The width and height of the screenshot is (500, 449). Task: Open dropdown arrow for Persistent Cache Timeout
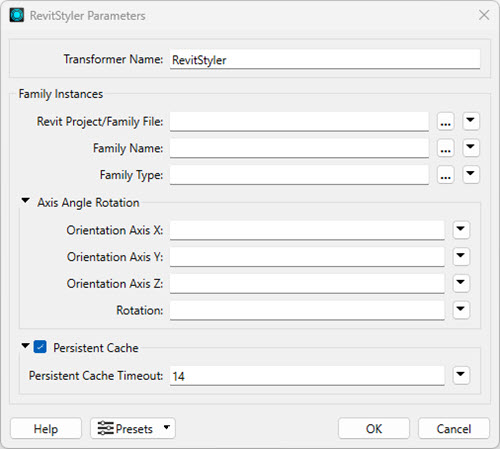(461, 375)
